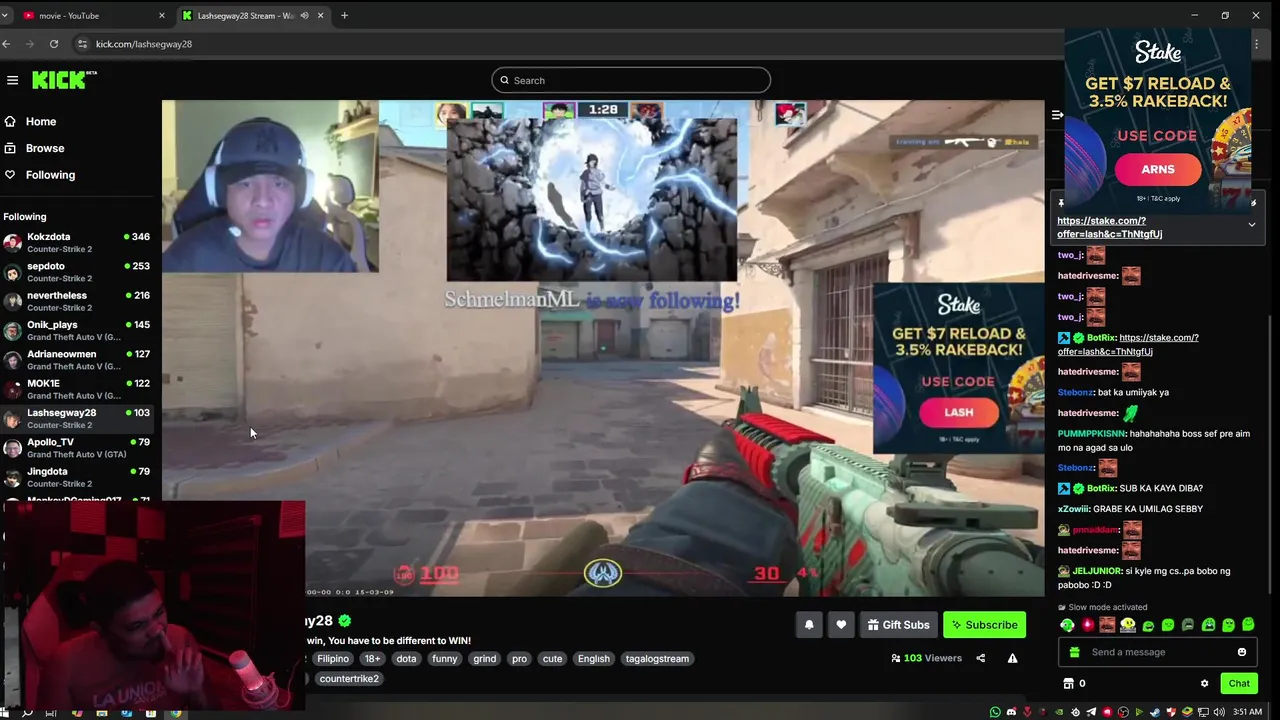
Task: Click the dota tag
Action: pyautogui.click(x=406, y=659)
